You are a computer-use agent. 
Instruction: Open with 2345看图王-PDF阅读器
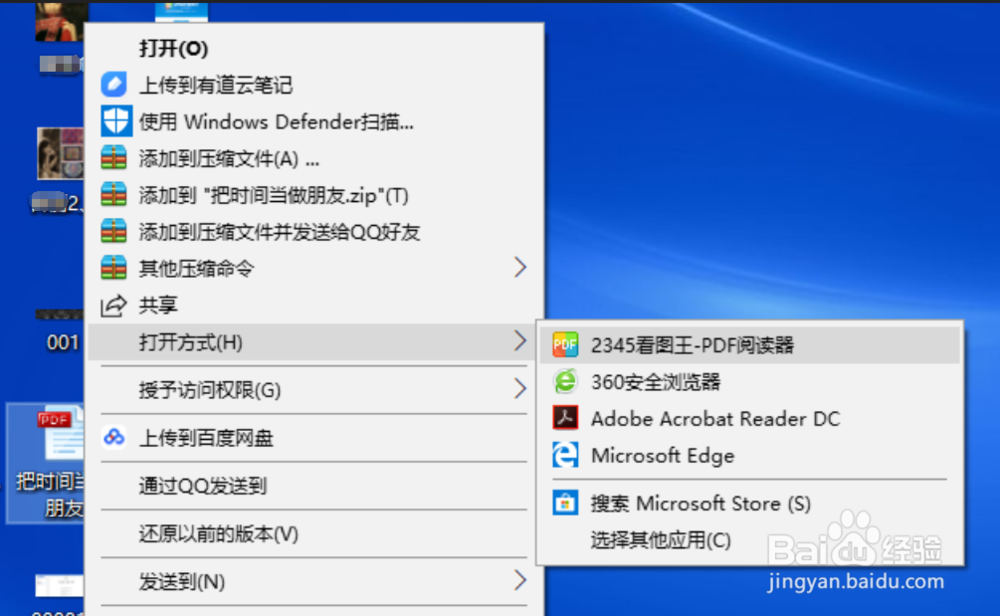[x=750, y=345]
